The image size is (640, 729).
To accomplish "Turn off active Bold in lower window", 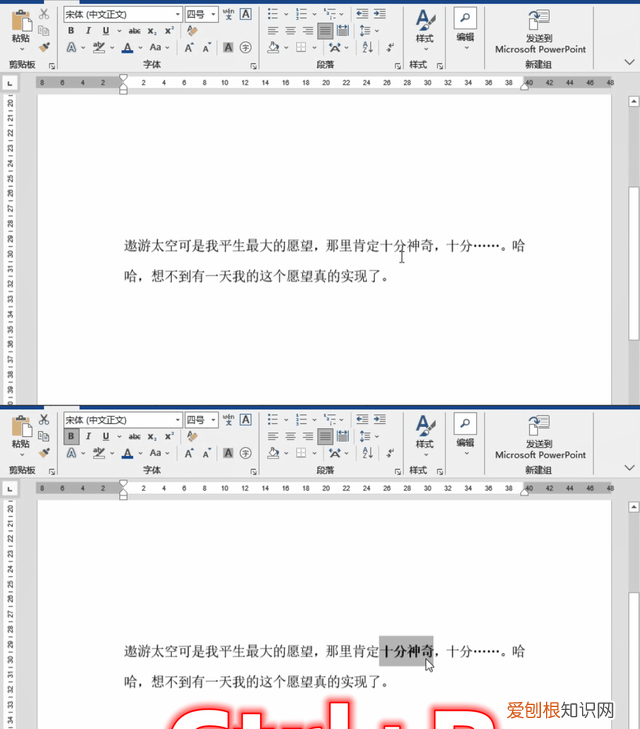I will point(71,437).
